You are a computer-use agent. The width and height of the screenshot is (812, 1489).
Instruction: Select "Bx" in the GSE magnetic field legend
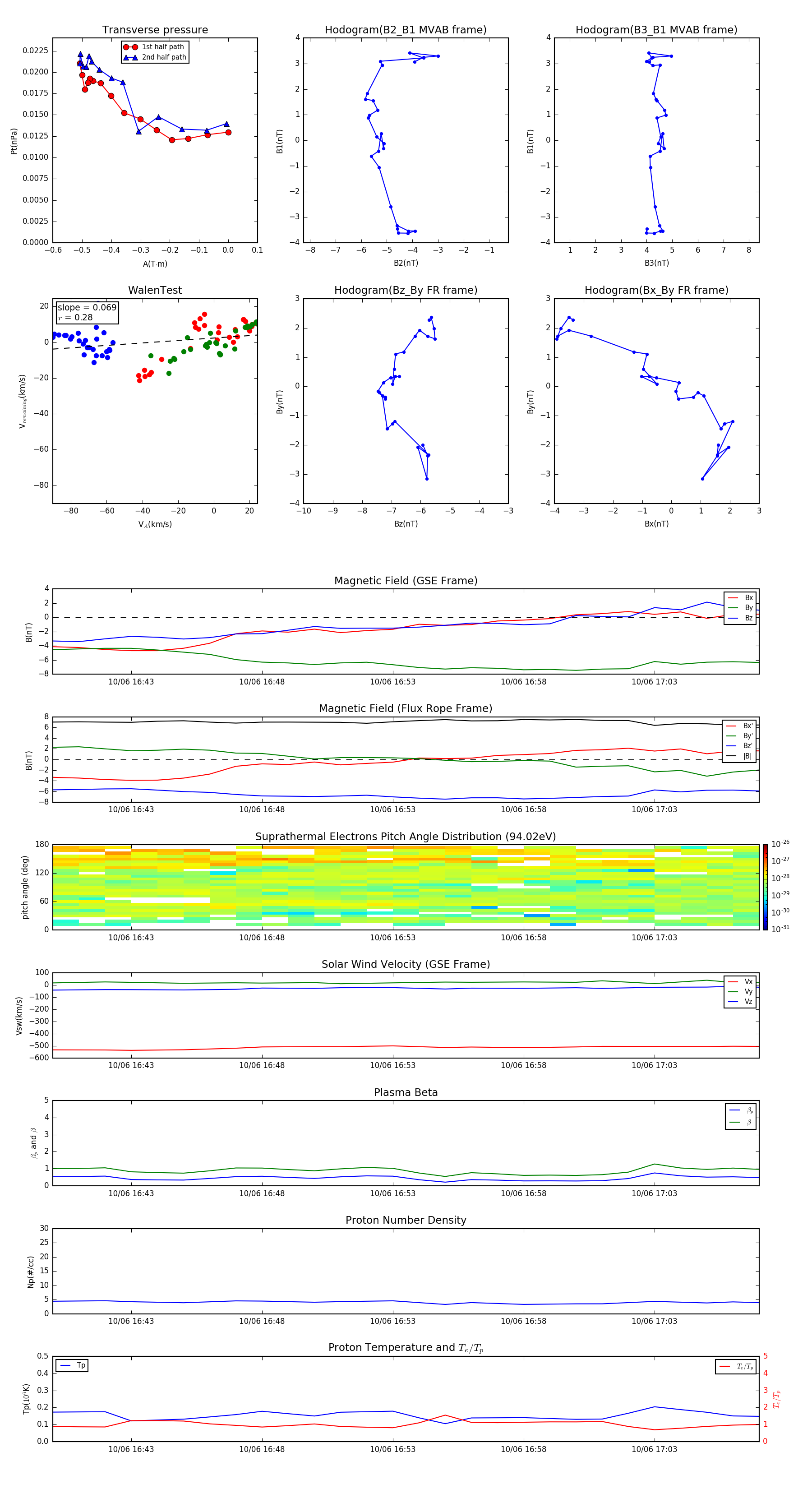(x=741, y=598)
